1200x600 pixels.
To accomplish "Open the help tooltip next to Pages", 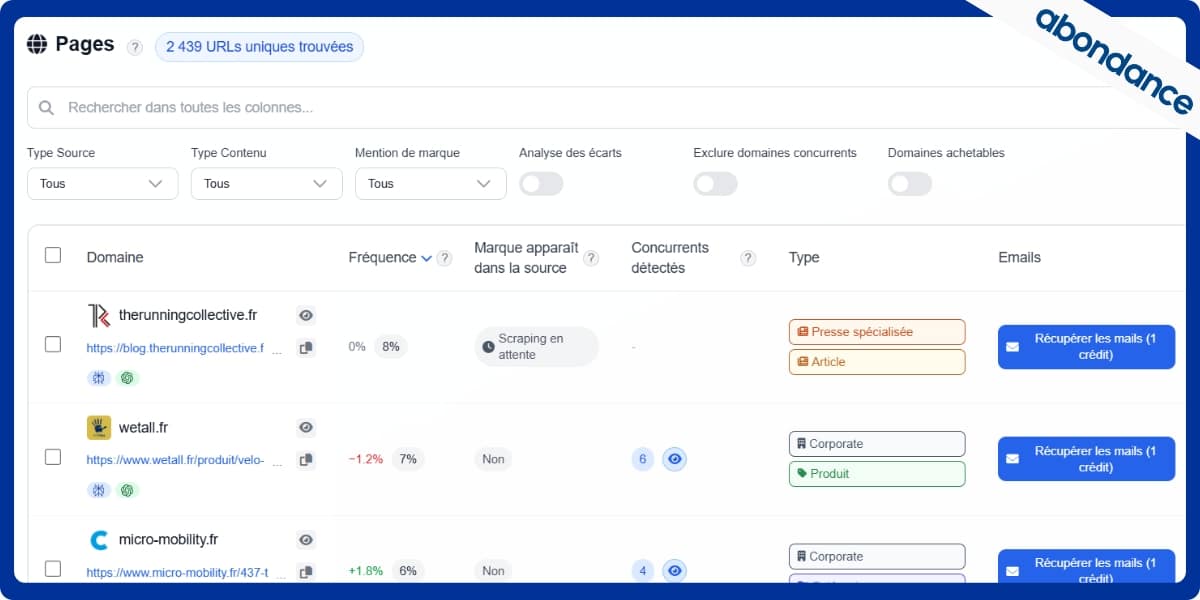I will coord(134,47).
